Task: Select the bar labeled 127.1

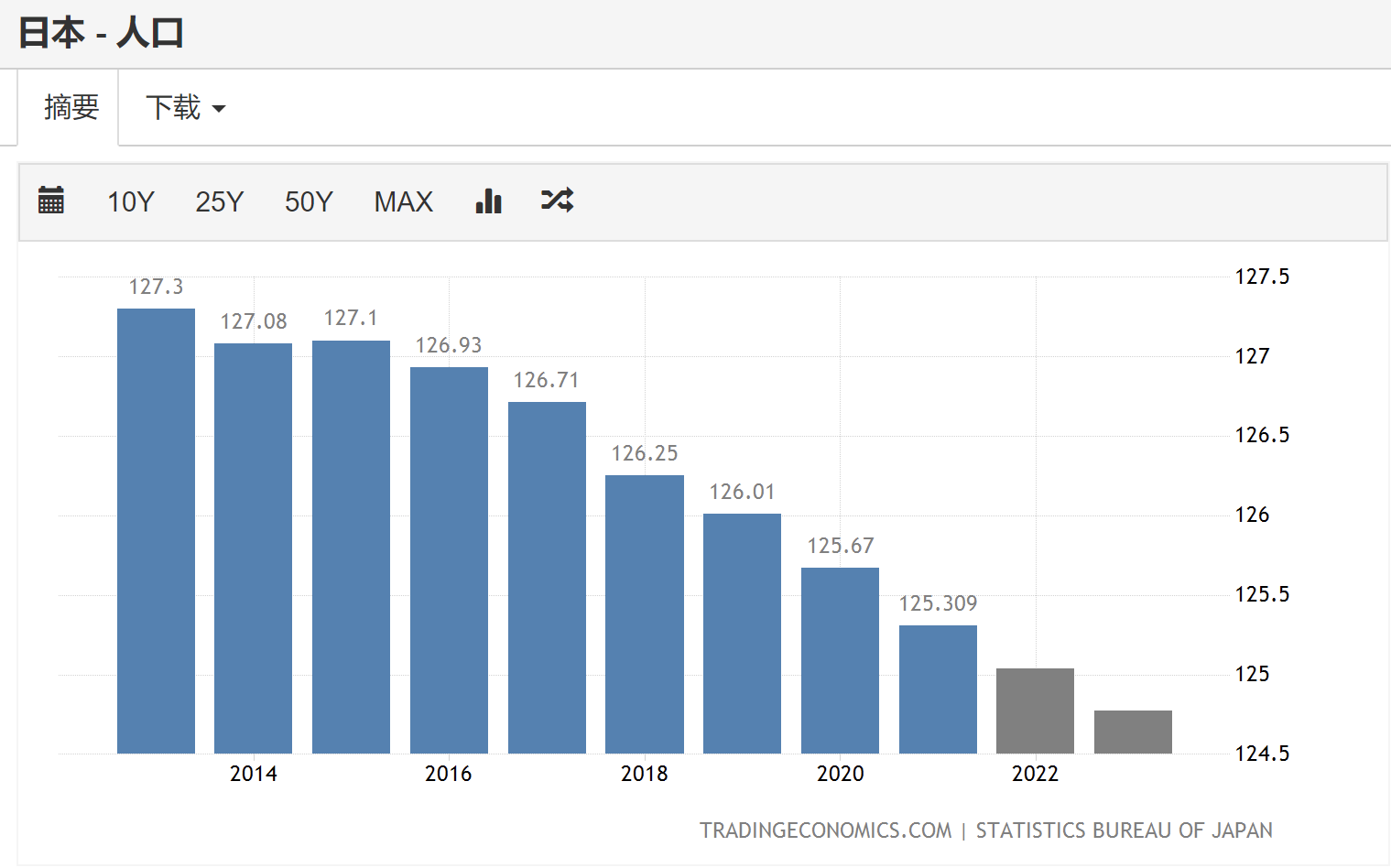Action: click(351, 548)
